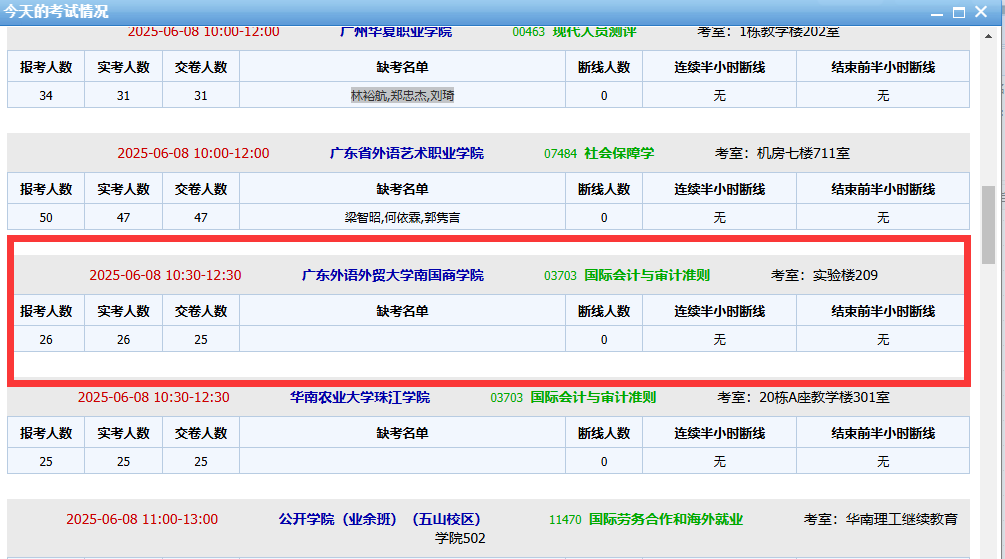This screenshot has width=1005, height=559.
Task: Close the 今天的考试情况 window
Action: [x=982, y=12]
